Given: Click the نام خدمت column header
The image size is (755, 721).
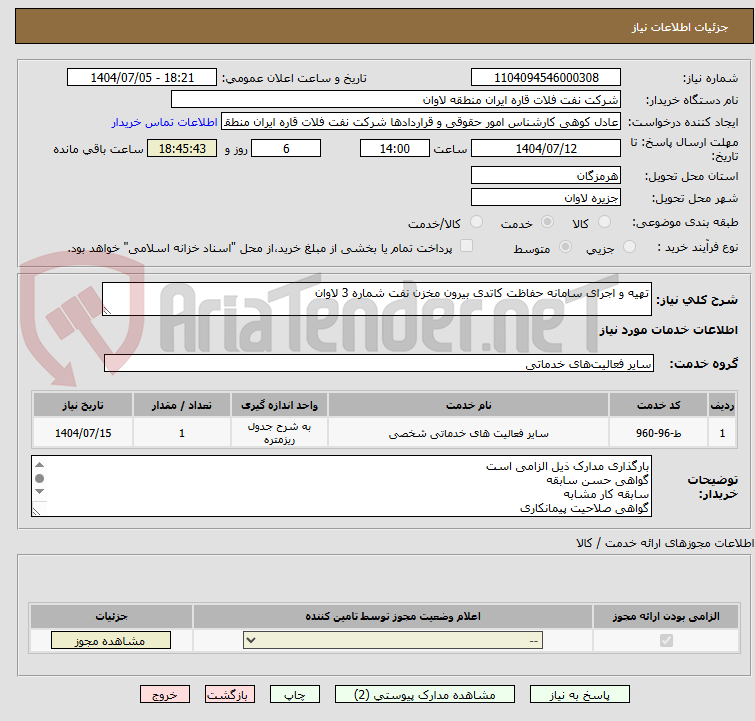Looking at the screenshot, I should pos(469,405).
